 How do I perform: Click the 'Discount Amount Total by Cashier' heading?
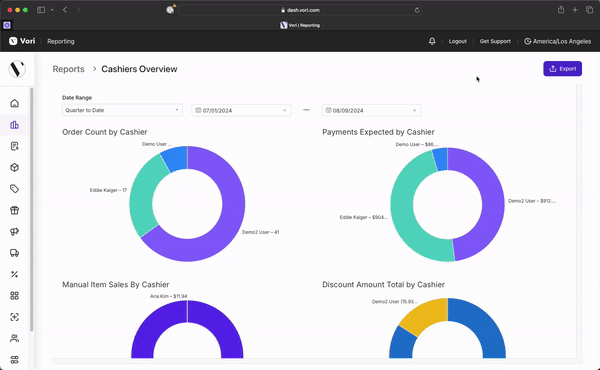(x=383, y=285)
